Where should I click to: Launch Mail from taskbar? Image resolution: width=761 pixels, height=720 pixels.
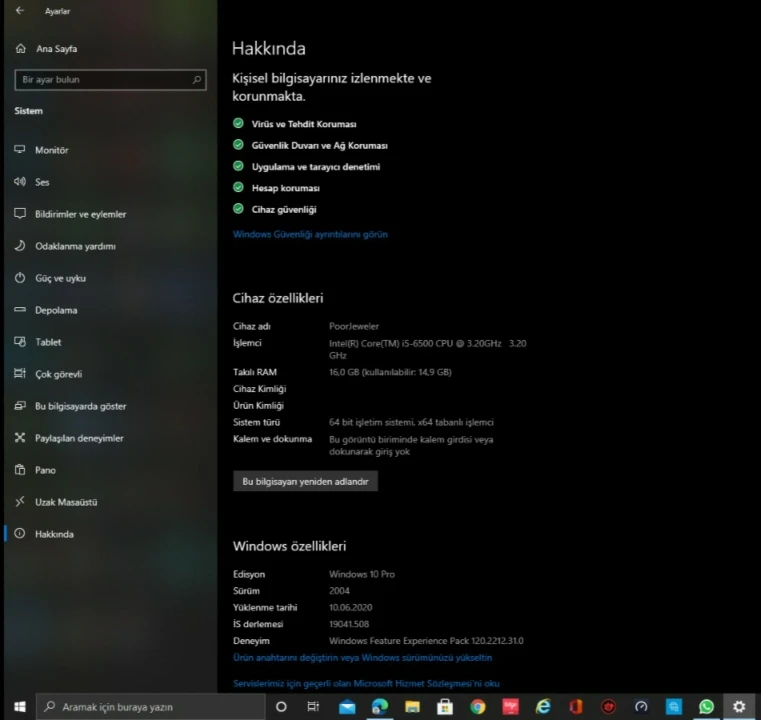(347, 707)
